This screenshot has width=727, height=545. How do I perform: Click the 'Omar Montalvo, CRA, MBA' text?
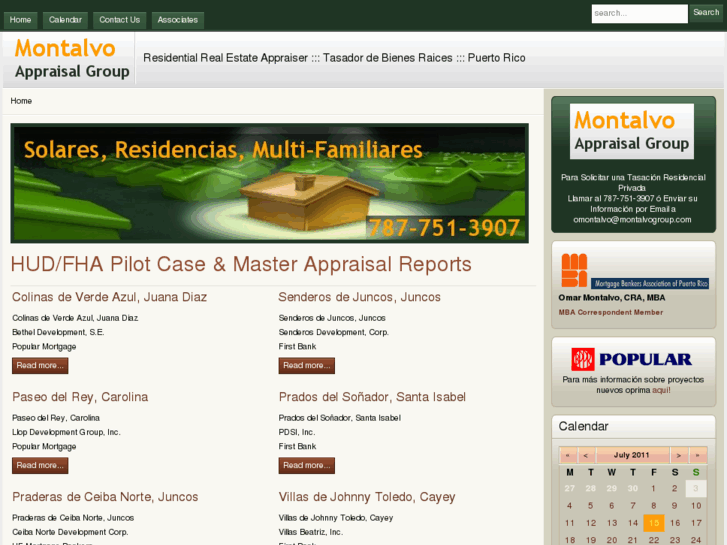point(612,298)
